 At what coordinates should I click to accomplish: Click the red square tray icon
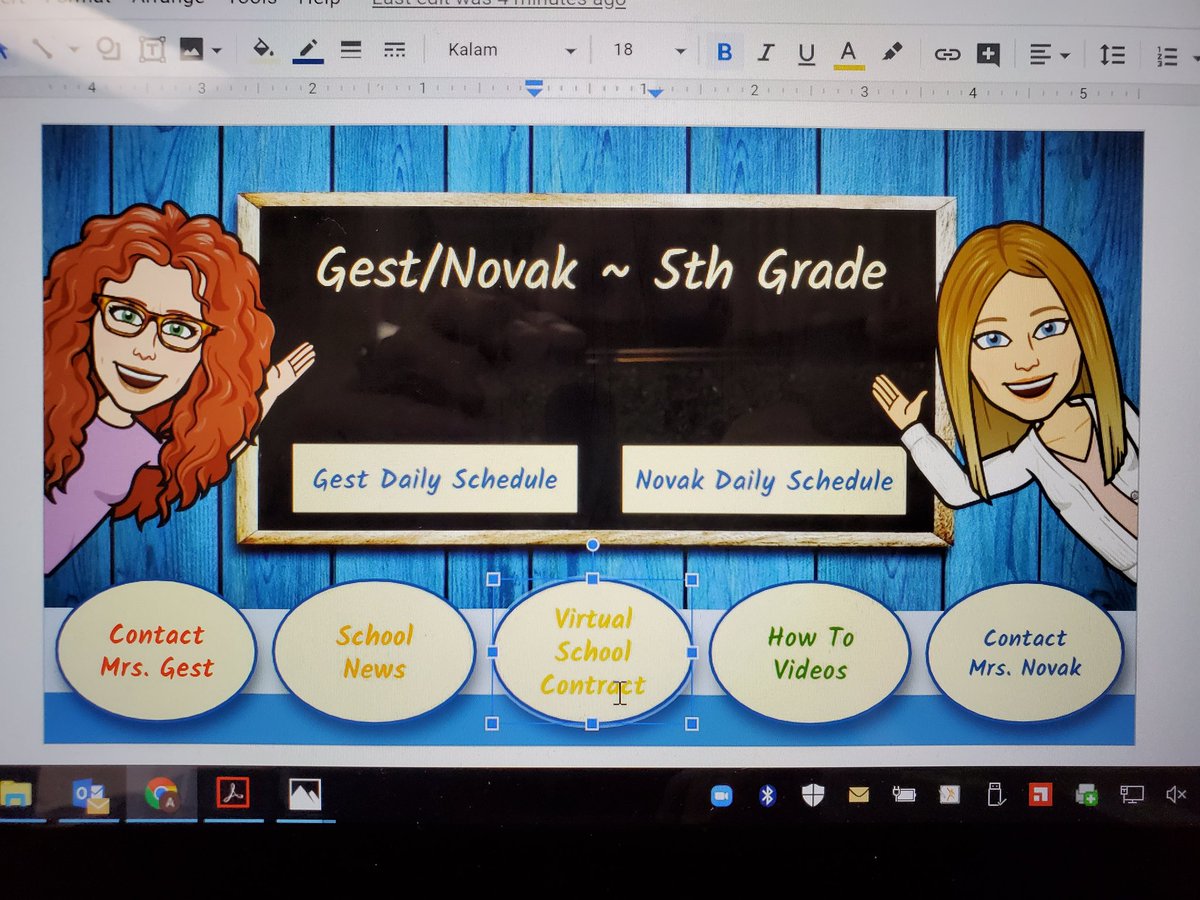pos(1041,795)
